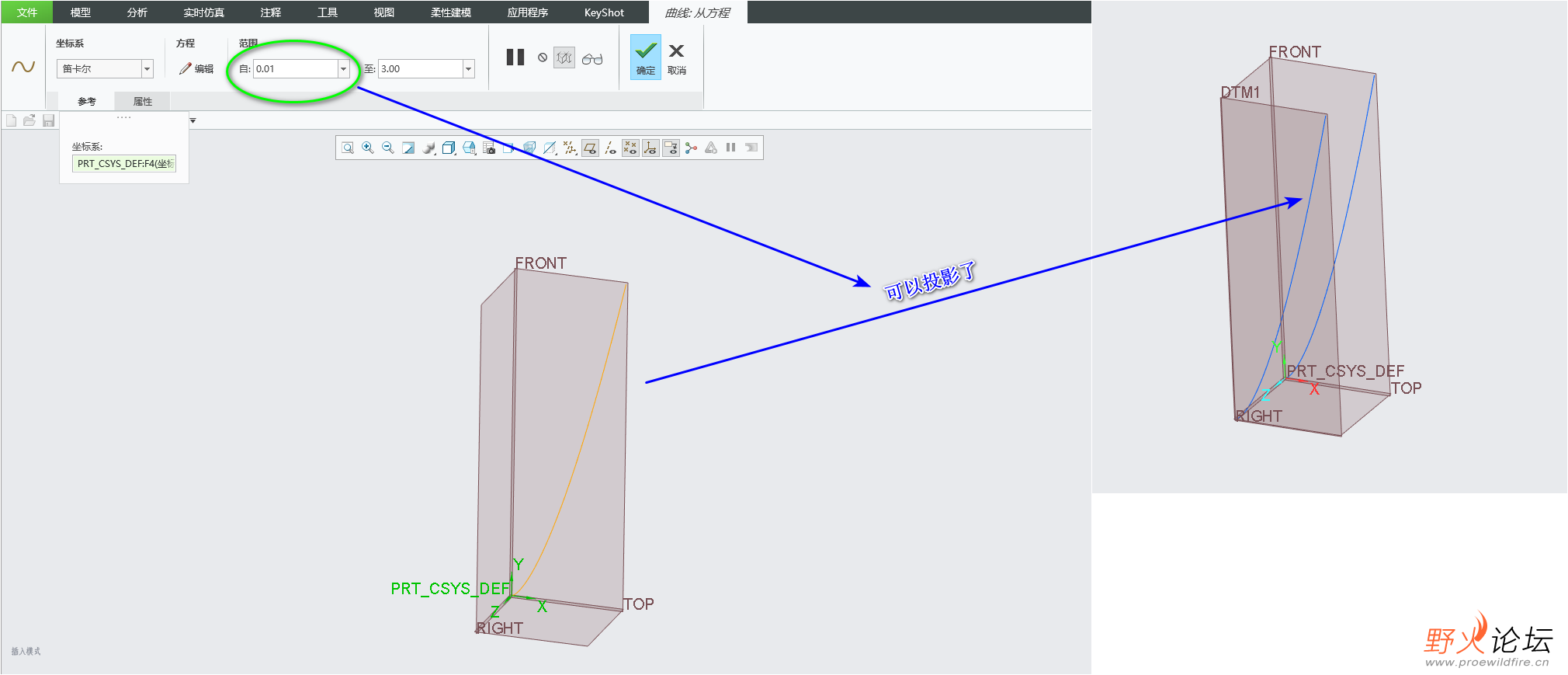Switch to the KeyShot ribbon tab
The image size is (1568, 675).
tap(604, 12)
